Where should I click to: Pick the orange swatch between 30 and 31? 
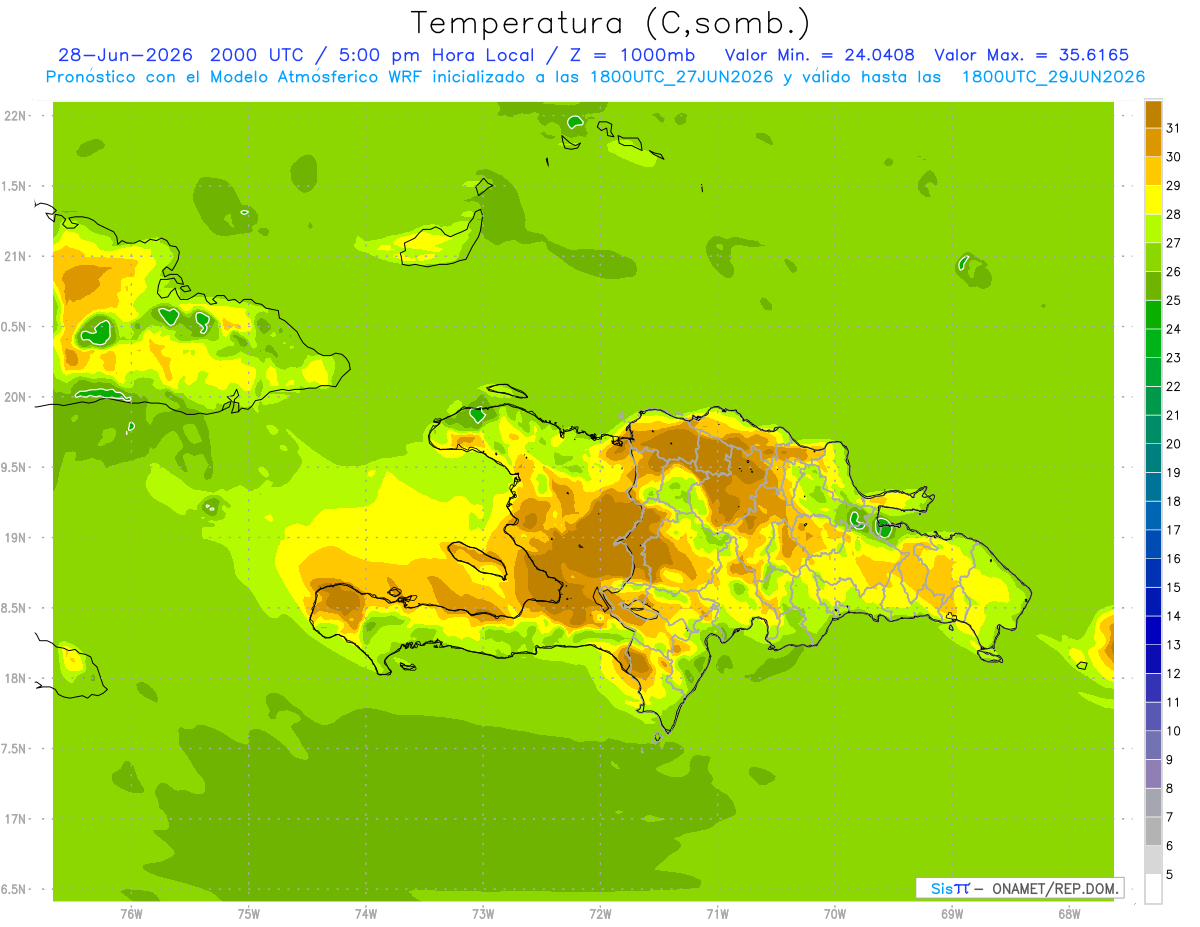[1153, 142]
